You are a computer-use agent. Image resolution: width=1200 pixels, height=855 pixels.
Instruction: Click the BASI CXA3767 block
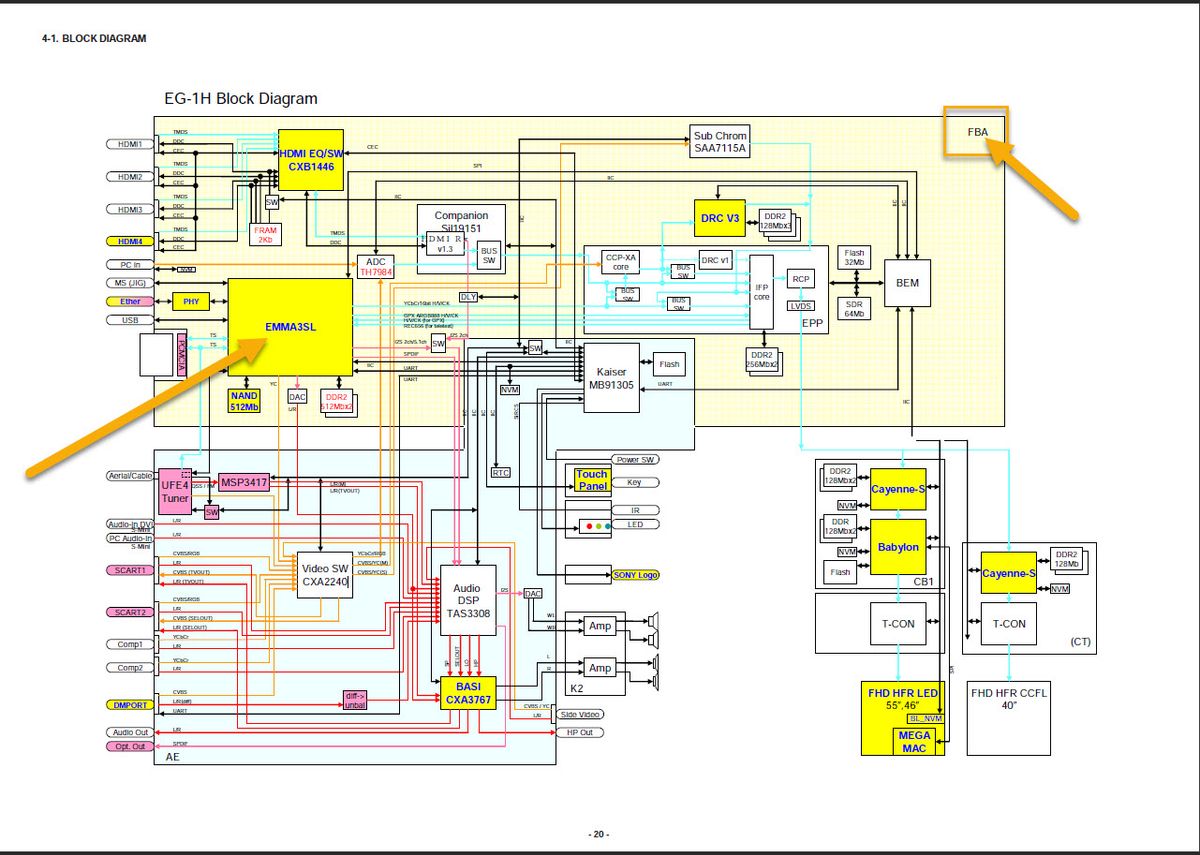point(469,693)
